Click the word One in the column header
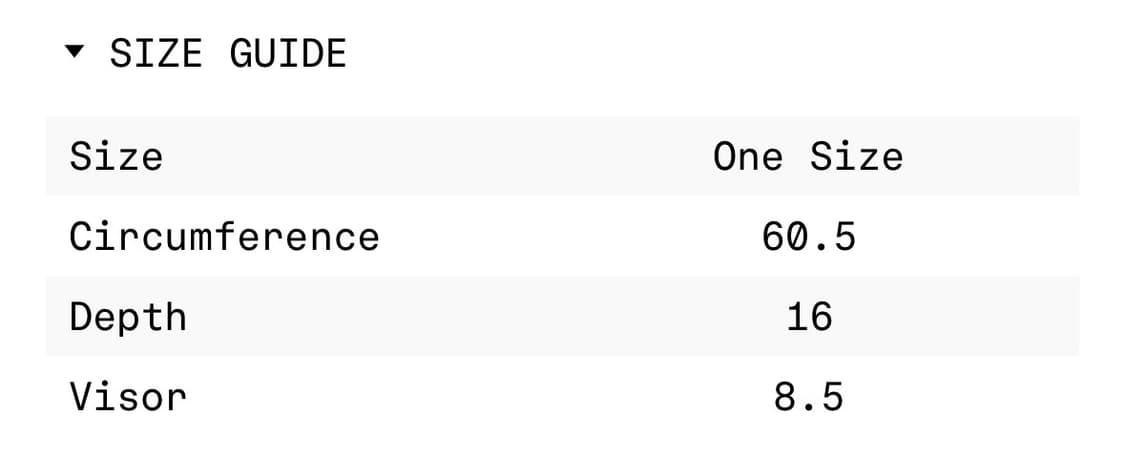The height and width of the screenshot is (455, 1125). coord(747,157)
